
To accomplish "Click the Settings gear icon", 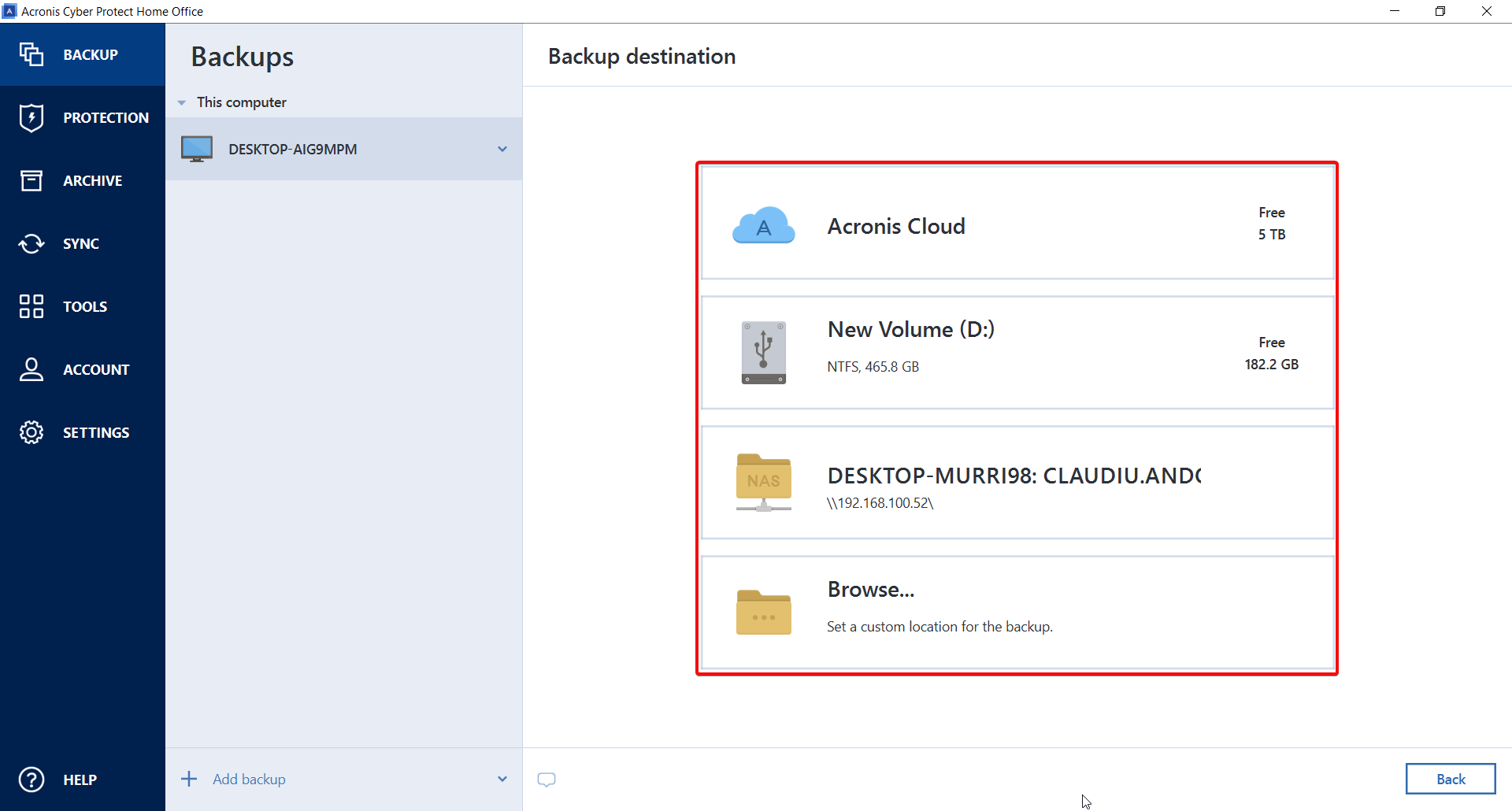I will click(31, 432).
